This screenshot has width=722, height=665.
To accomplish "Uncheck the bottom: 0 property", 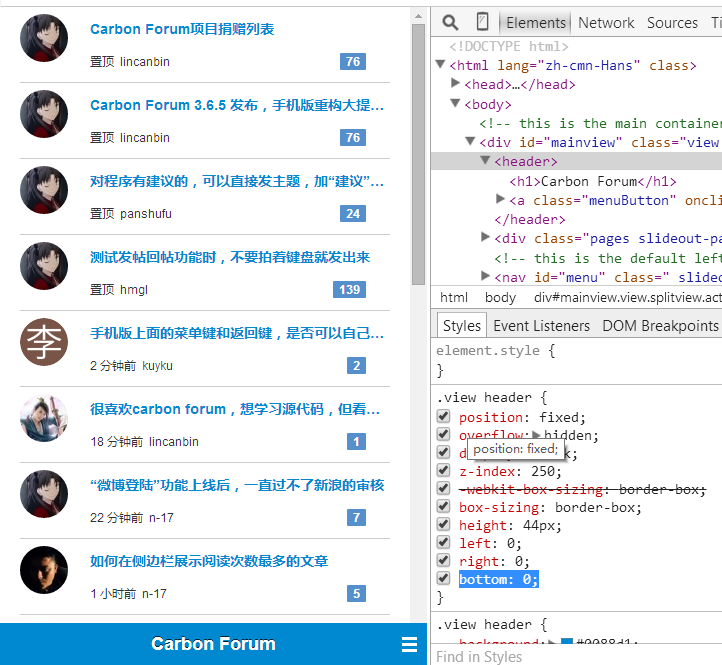I will pyautogui.click(x=443, y=578).
